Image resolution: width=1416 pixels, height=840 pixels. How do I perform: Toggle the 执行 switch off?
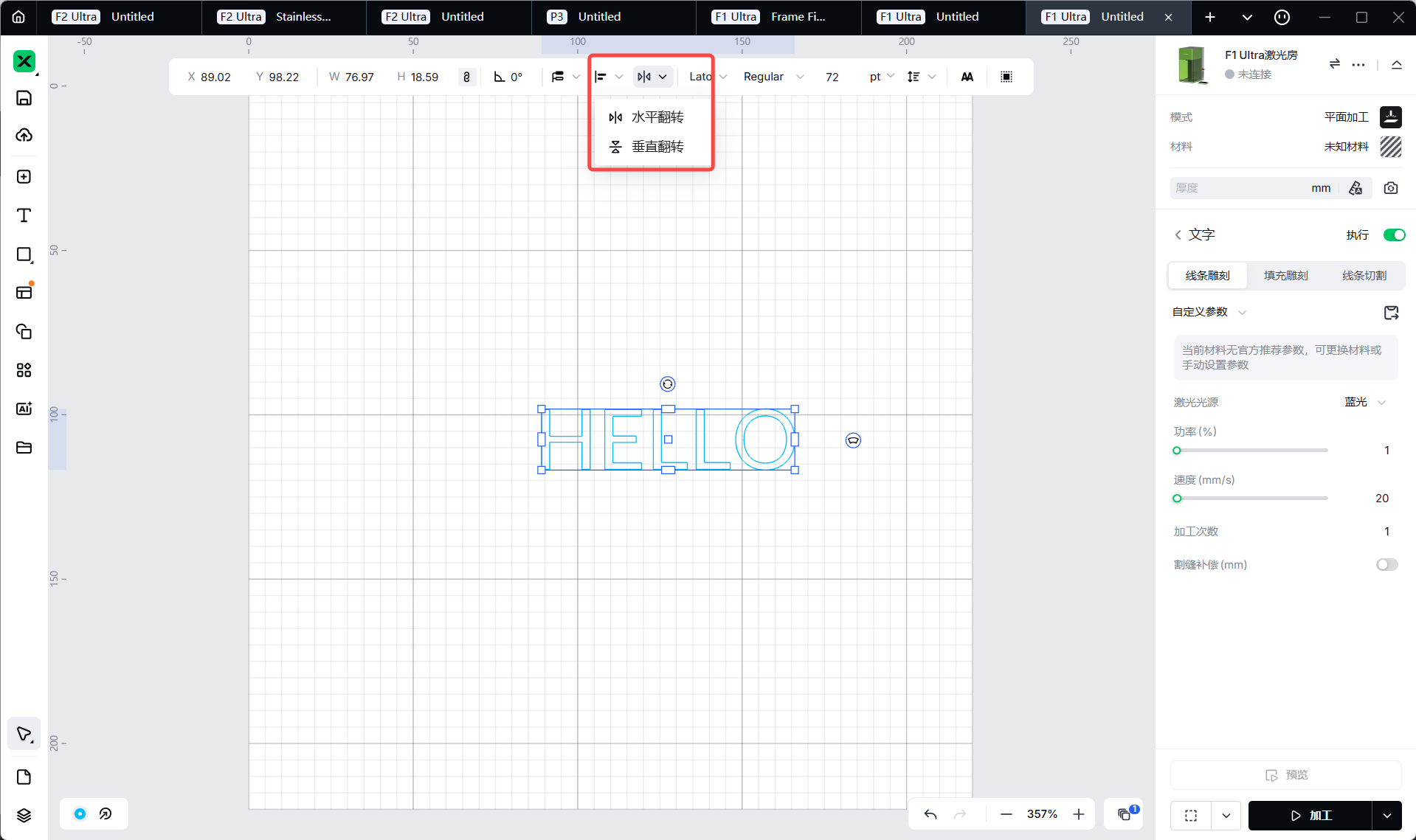tap(1393, 235)
